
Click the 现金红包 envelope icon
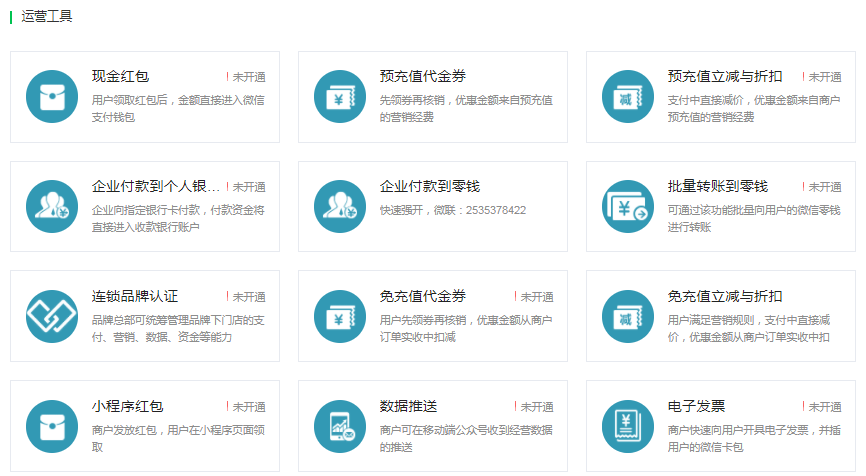coord(52,97)
